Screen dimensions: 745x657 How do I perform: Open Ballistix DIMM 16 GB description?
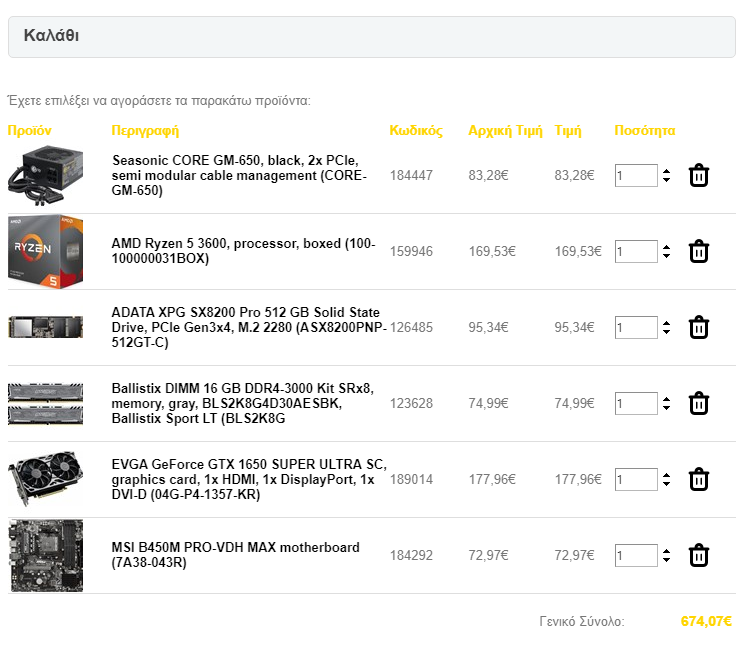(x=243, y=403)
